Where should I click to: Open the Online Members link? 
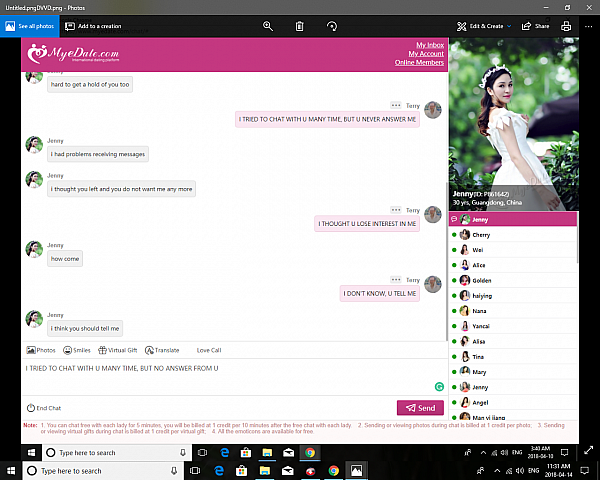click(x=419, y=63)
